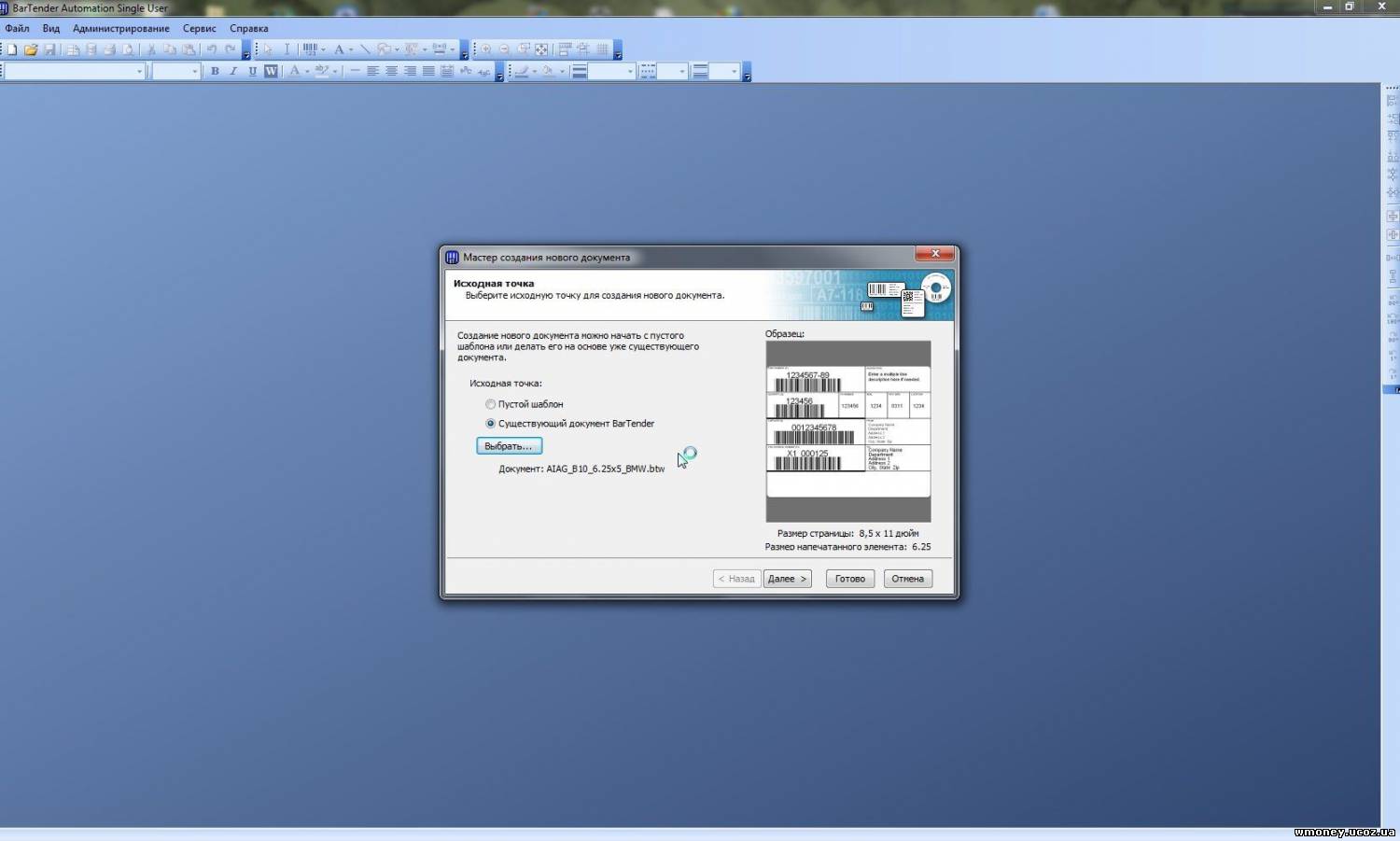Click the fill color bucket swatch
The height and width of the screenshot is (841, 1400).
547,71
